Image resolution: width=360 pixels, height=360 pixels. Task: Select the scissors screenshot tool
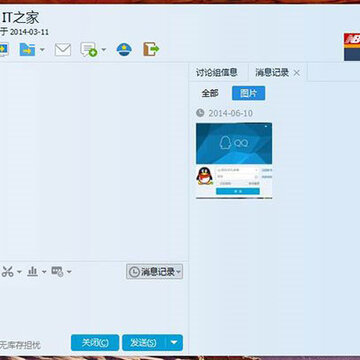point(7,272)
